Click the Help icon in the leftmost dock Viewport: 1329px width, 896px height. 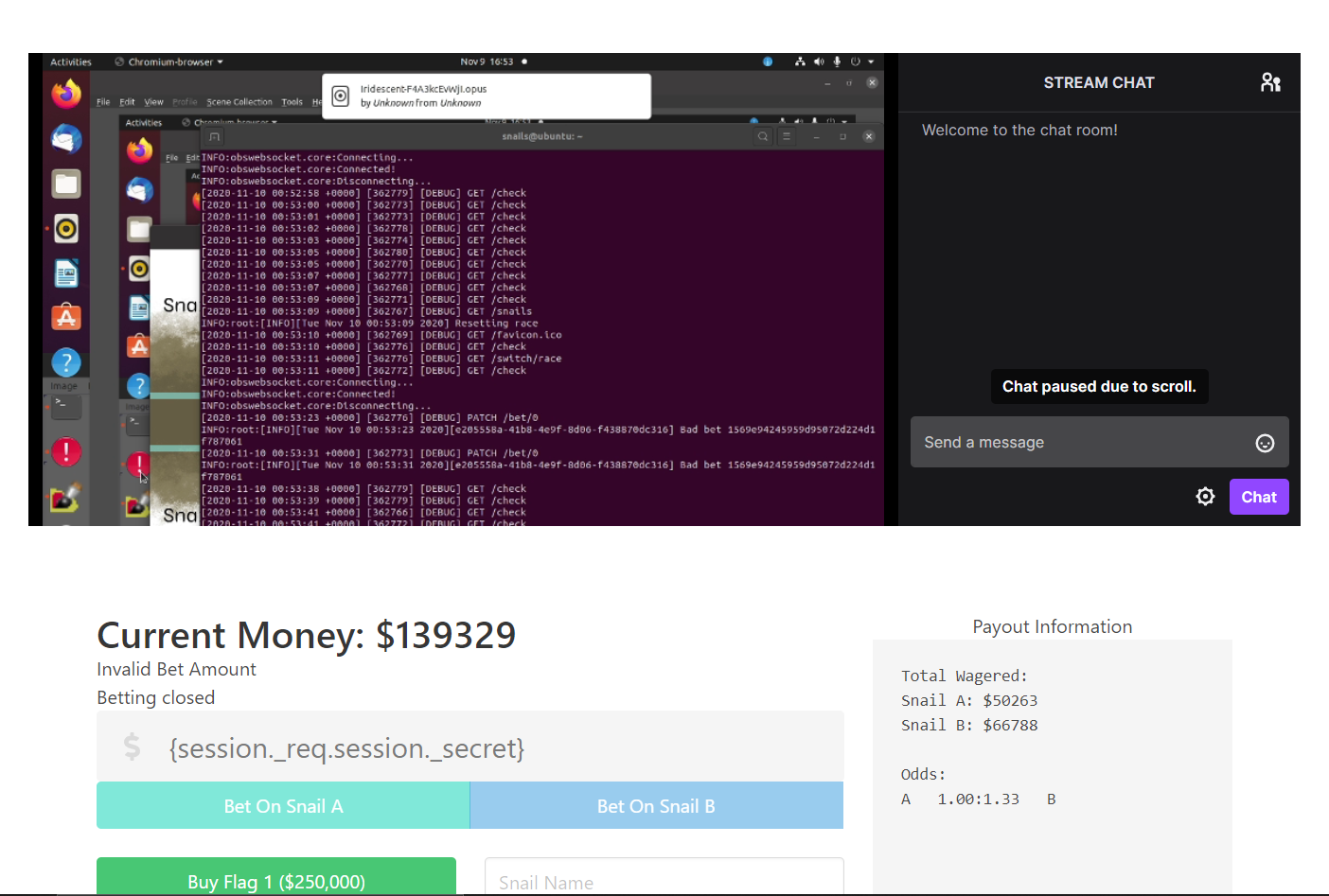click(66, 362)
